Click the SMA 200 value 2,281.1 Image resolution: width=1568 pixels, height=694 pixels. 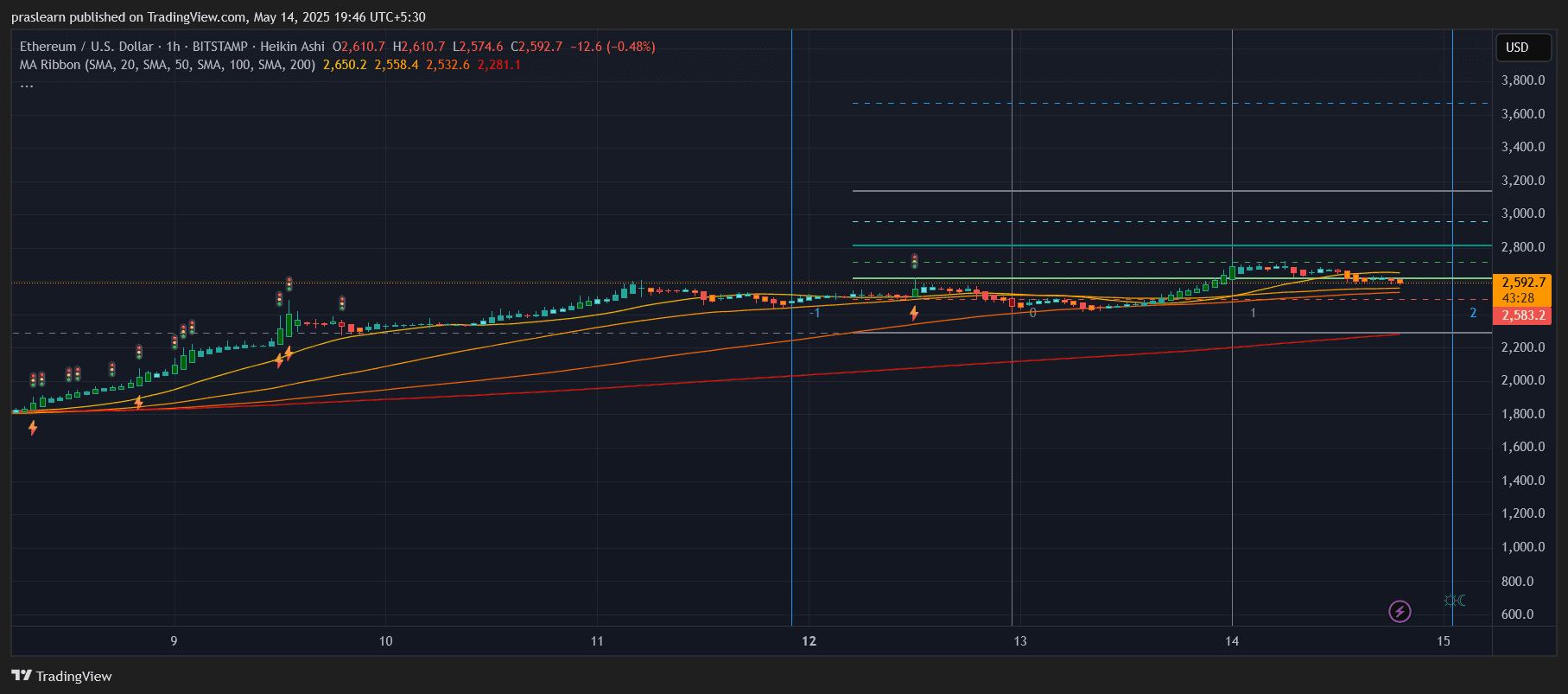[498, 65]
